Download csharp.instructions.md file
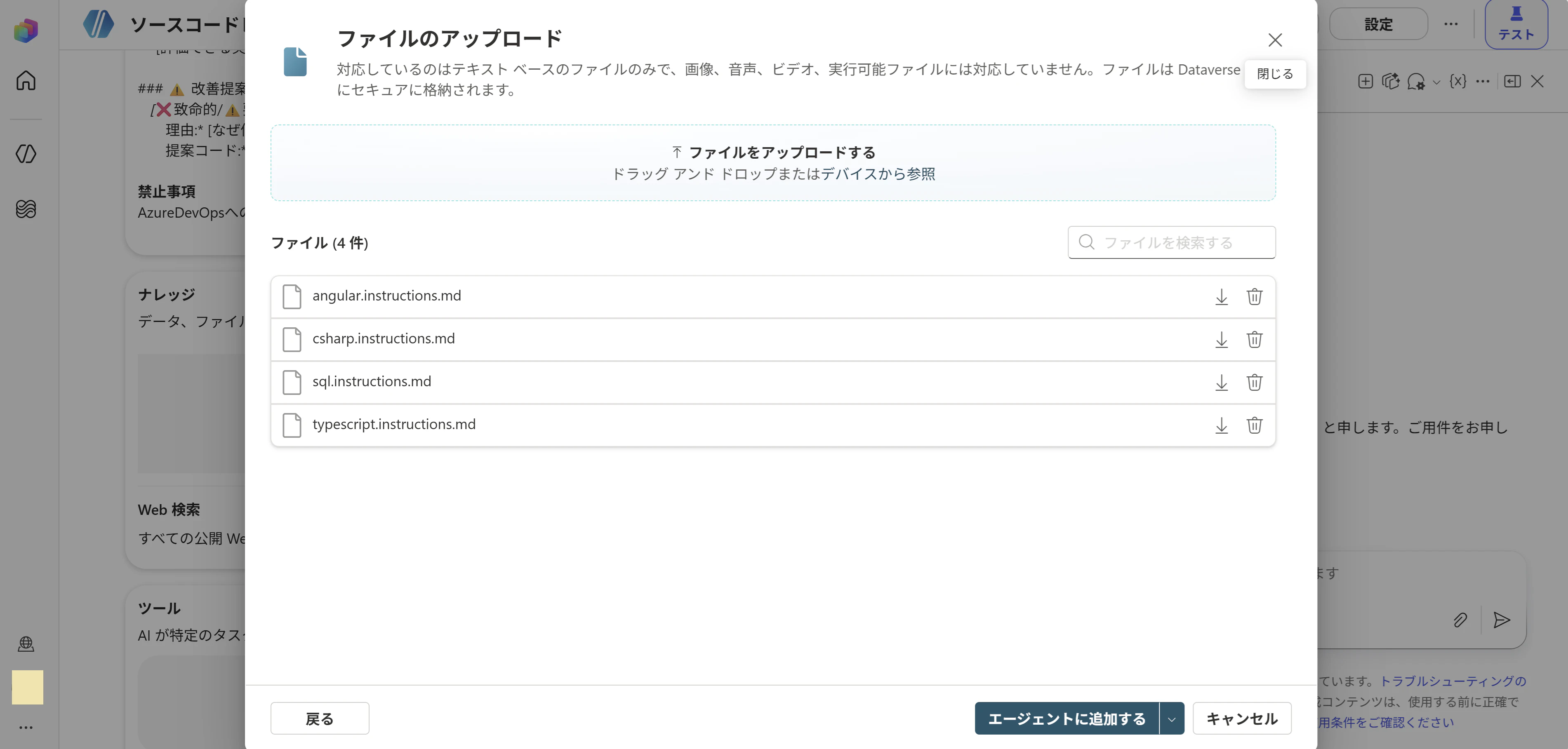 click(1221, 340)
